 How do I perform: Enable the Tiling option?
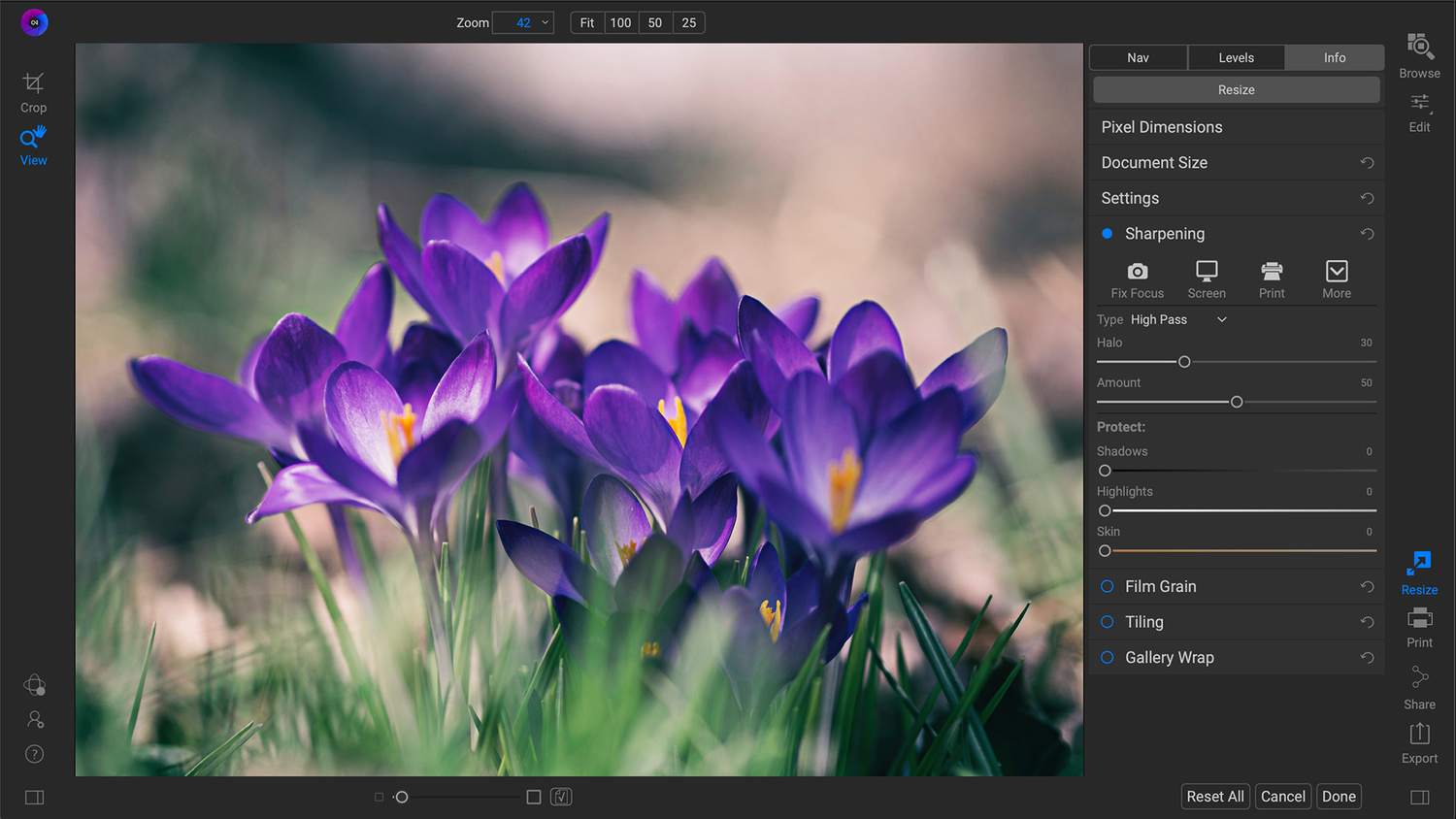coord(1107,622)
